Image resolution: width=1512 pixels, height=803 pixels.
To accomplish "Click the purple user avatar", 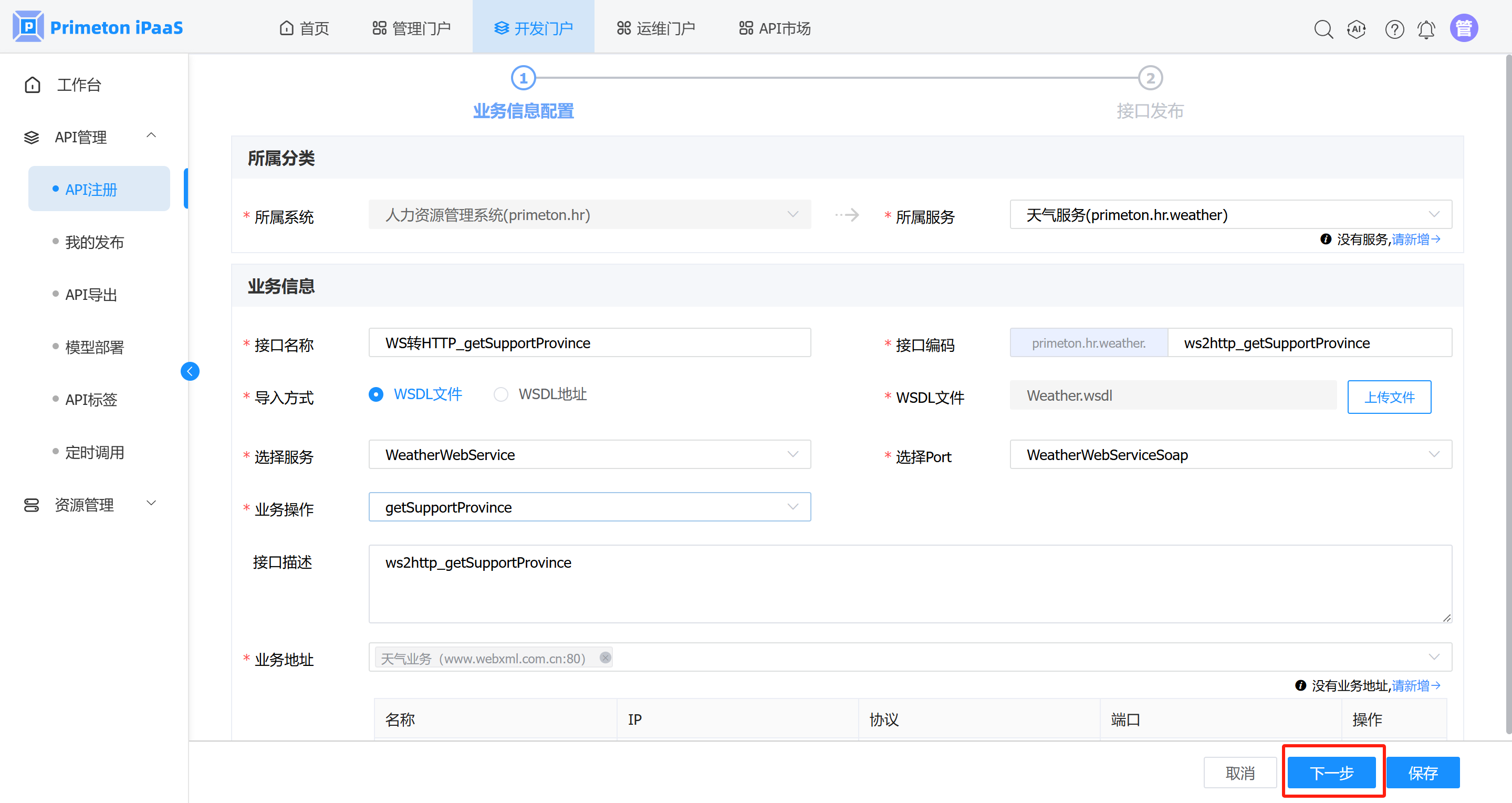I will [x=1463, y=28].
